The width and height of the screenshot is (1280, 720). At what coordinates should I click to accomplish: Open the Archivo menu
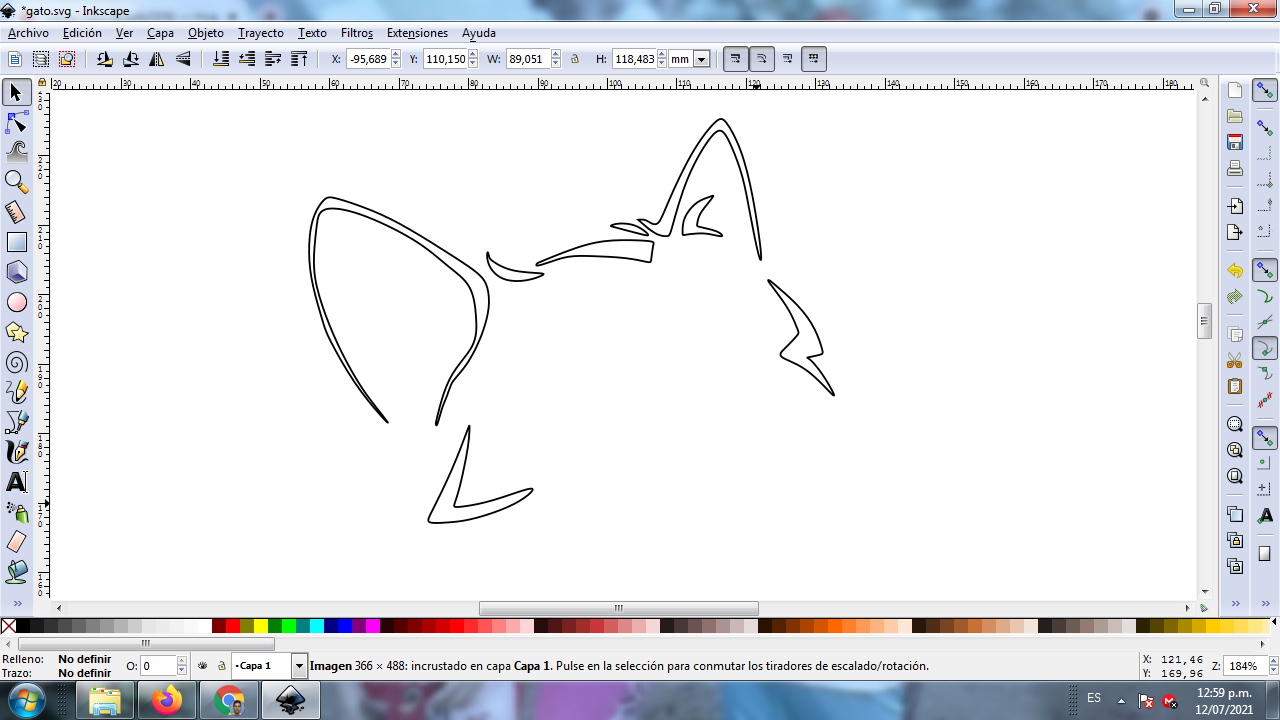click(x=28, y=33)
